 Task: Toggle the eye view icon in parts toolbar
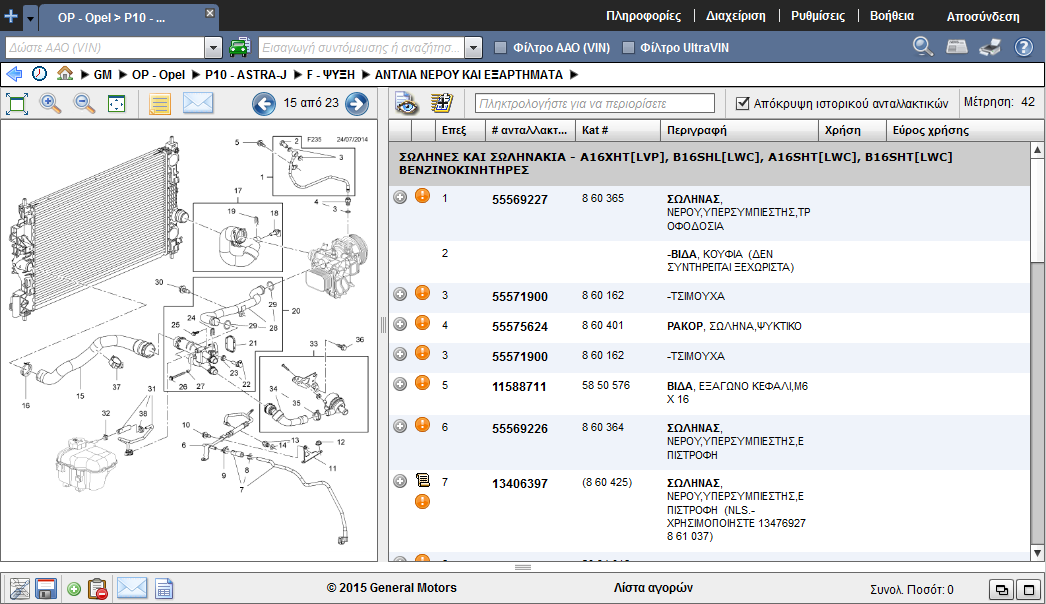(406, 103)
